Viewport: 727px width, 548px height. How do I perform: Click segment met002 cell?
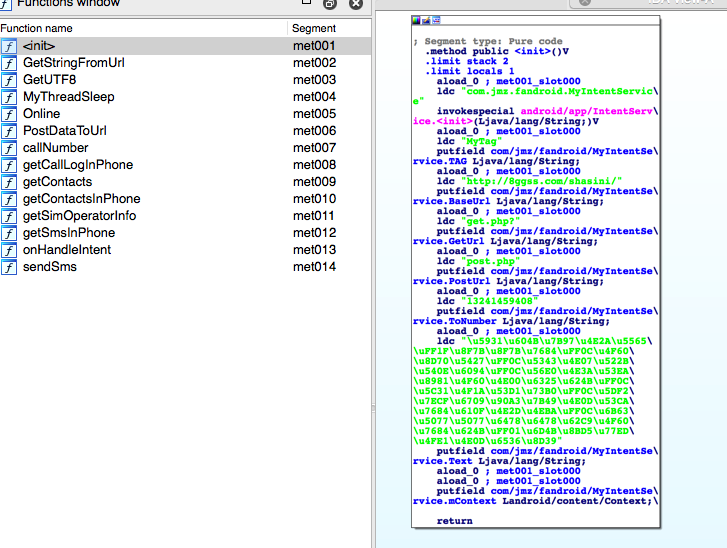[x=314, y=63]
